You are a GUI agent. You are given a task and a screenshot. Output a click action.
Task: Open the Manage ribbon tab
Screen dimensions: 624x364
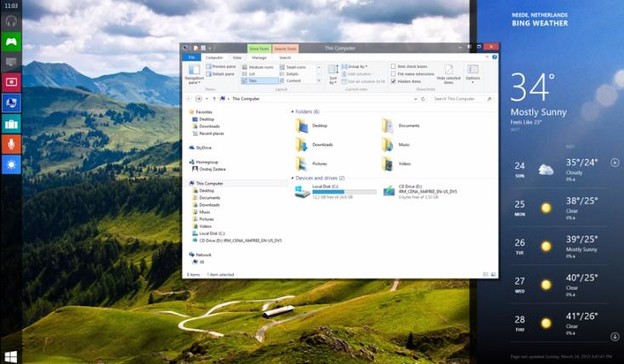point(259,58)
